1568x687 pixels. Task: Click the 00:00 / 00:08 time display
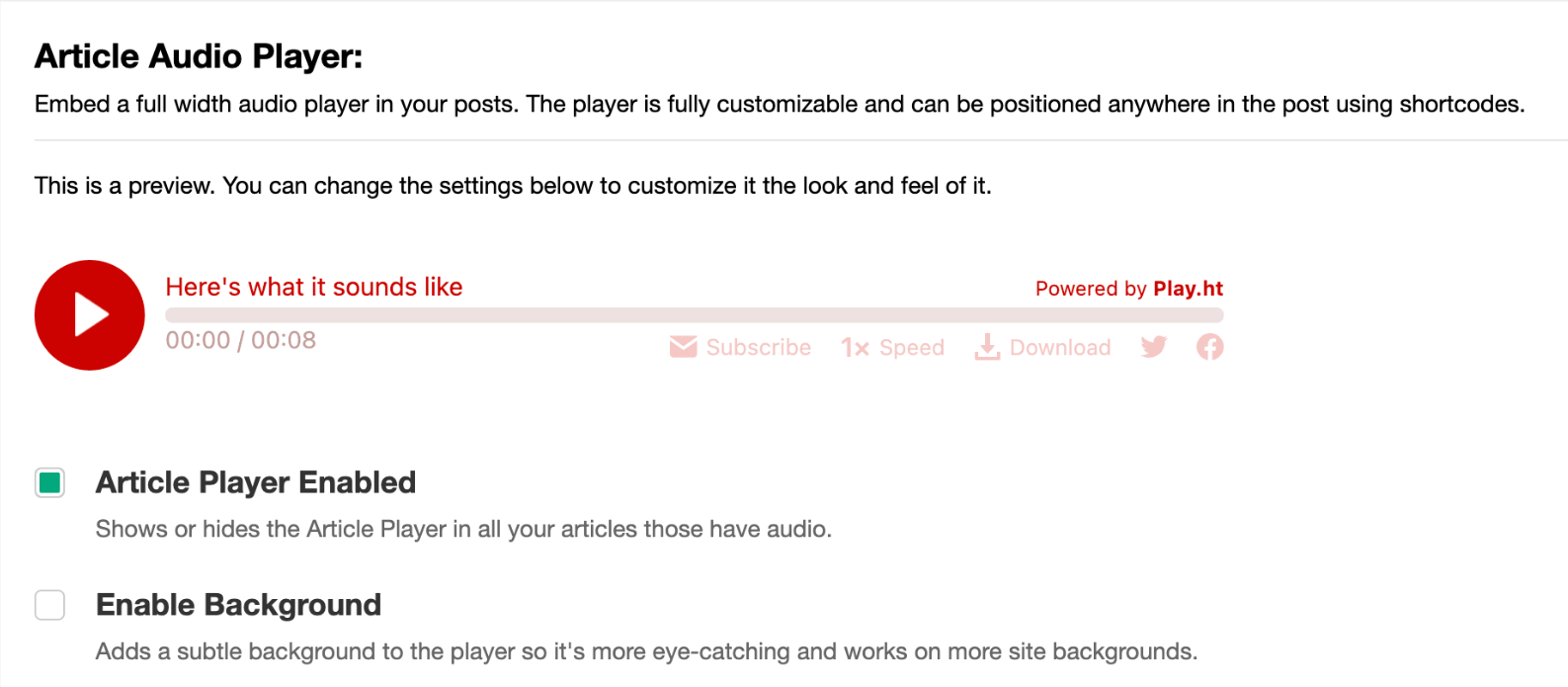[241, 340]
